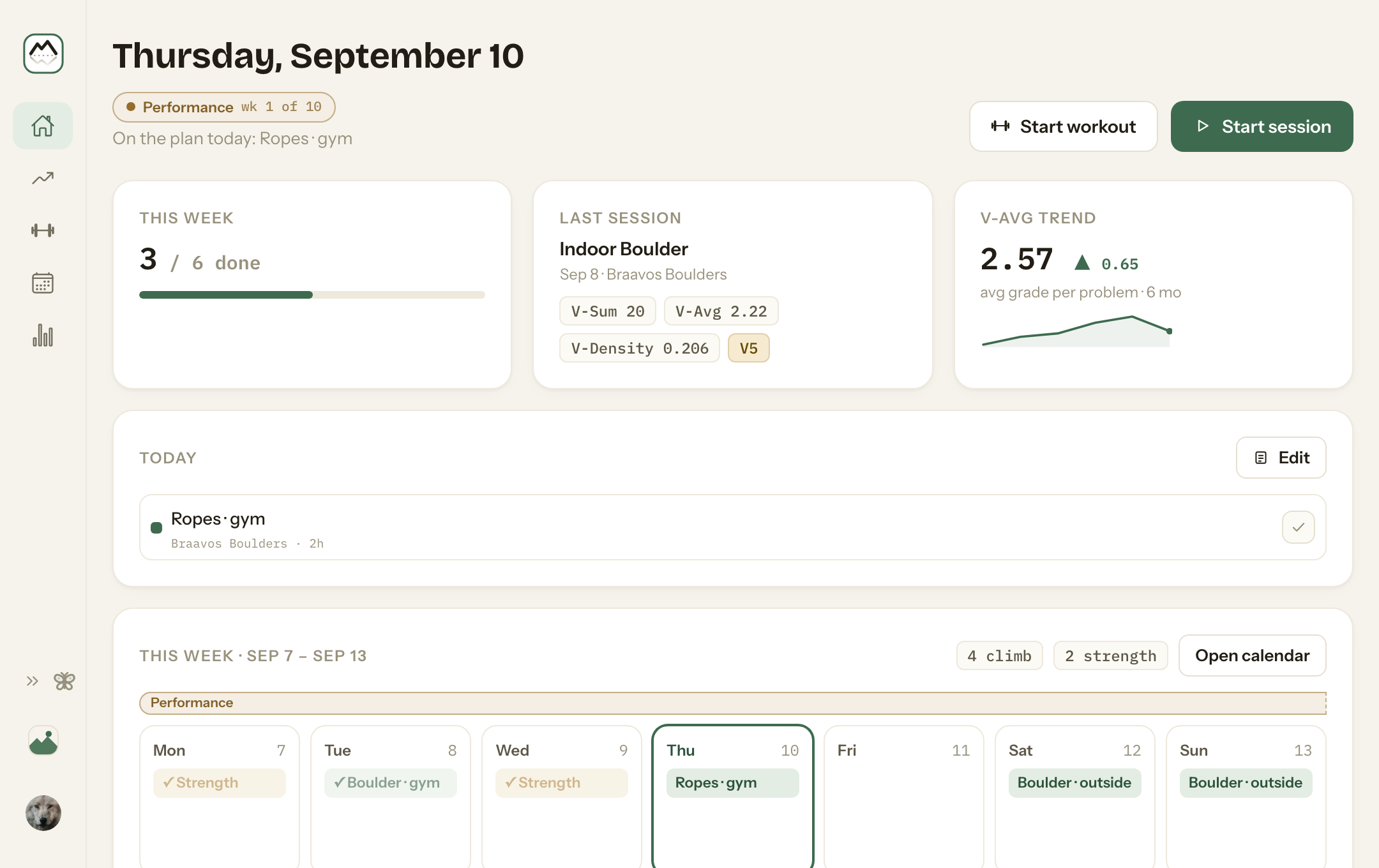This screenshot has height=868, width=1379.
Task: Mark Ropes gym task as done
Action: tap(1298, 527)
